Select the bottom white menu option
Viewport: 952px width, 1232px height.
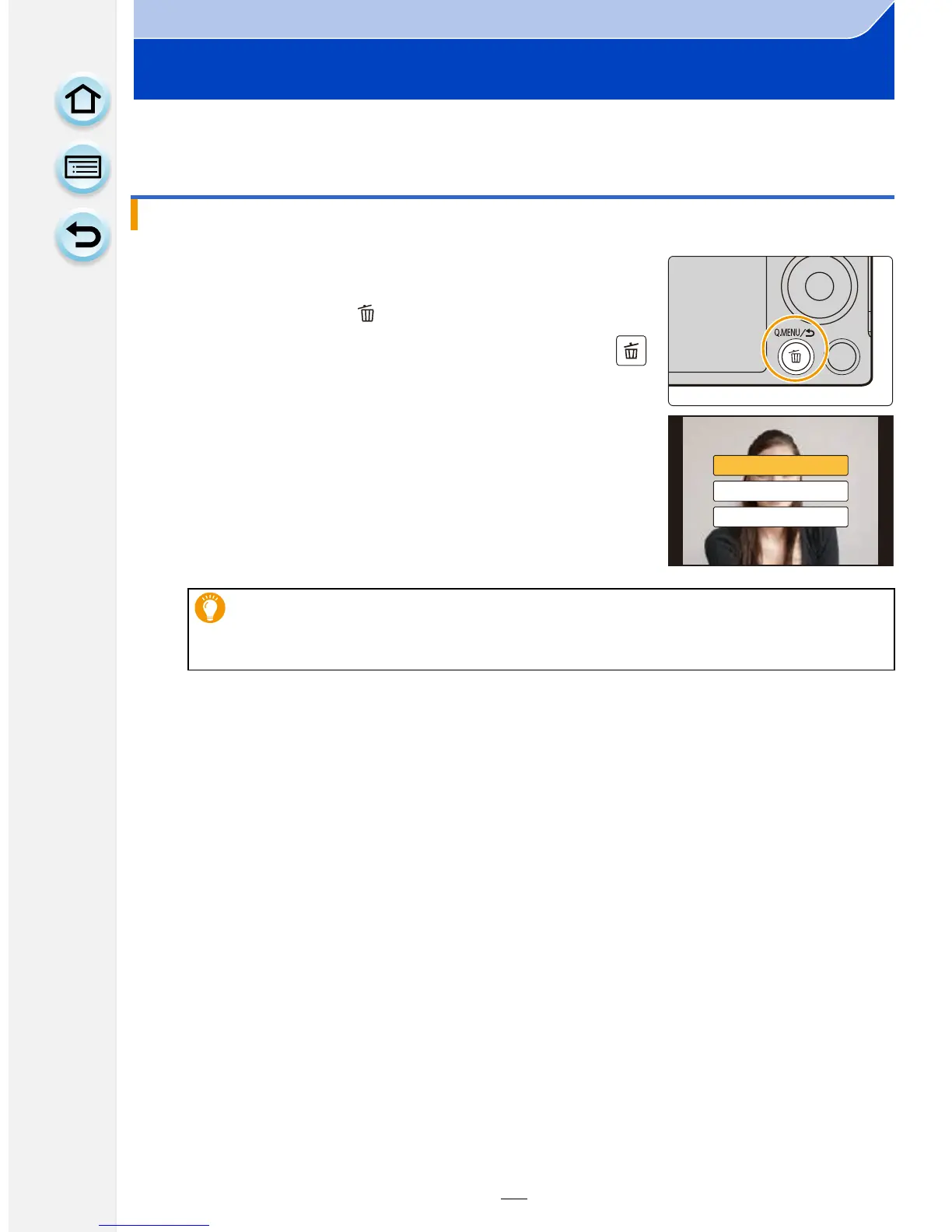780,517
